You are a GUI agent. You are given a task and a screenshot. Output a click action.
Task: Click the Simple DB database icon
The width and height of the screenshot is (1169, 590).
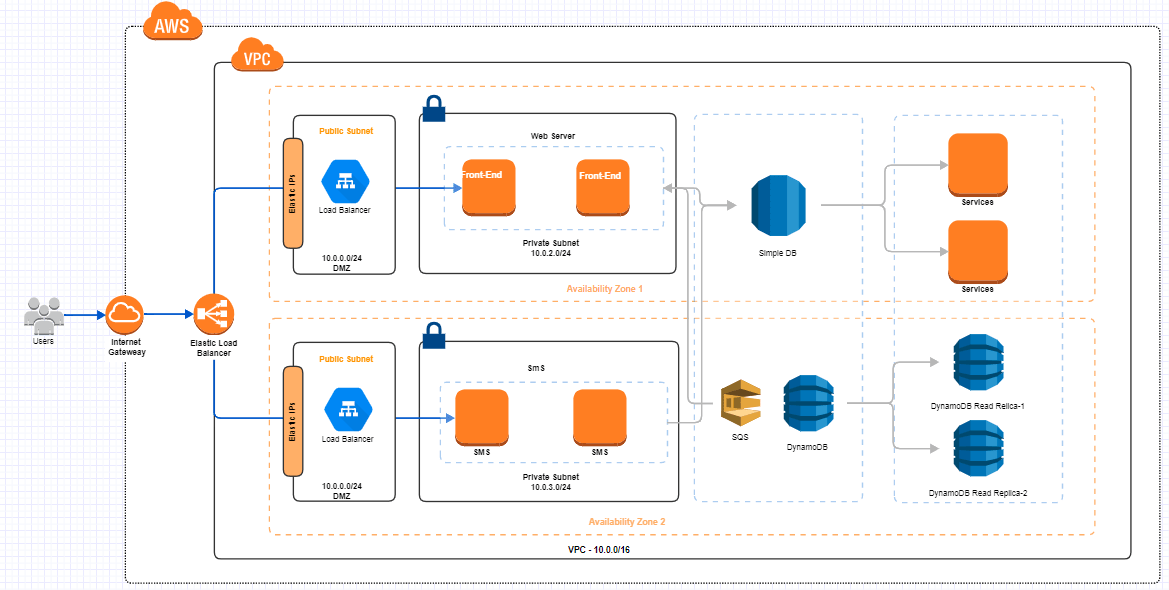pos(777,206)
